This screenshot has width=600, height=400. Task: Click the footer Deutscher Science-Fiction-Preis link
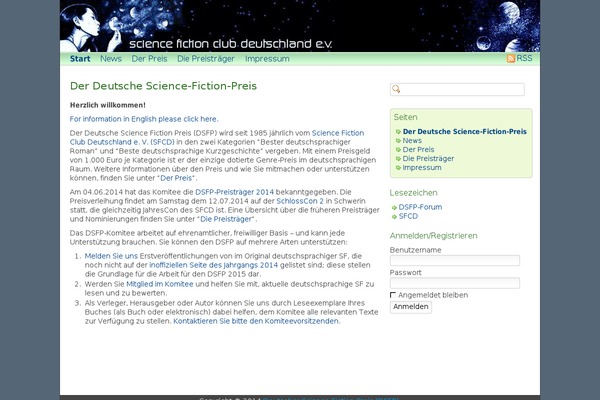[331, 398]
